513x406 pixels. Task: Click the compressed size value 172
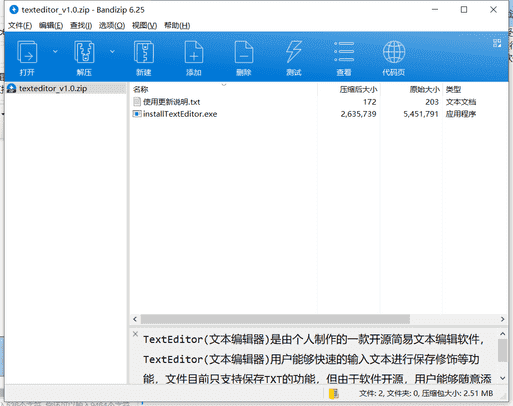tap(370, 102)
